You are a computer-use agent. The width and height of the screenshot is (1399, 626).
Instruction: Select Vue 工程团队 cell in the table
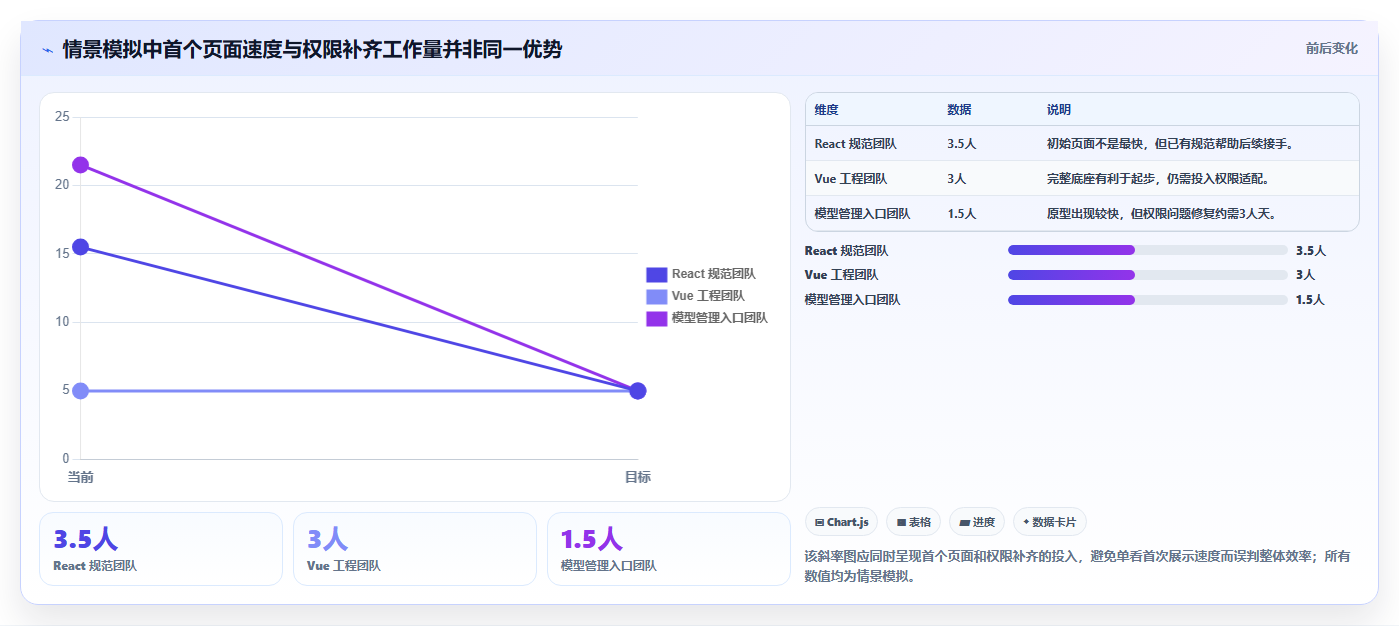click(851, 179)
